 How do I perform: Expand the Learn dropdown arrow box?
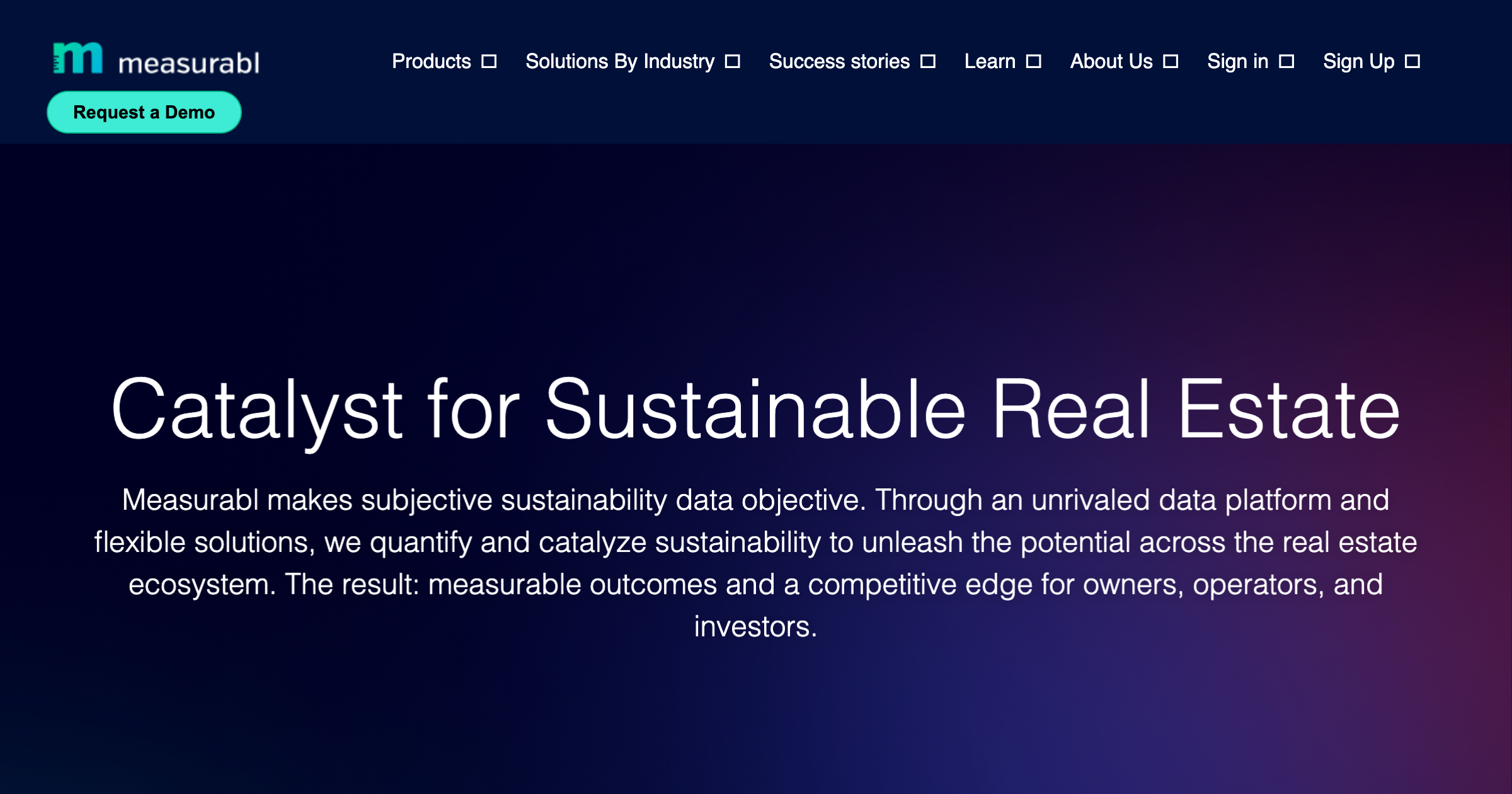1033,61
